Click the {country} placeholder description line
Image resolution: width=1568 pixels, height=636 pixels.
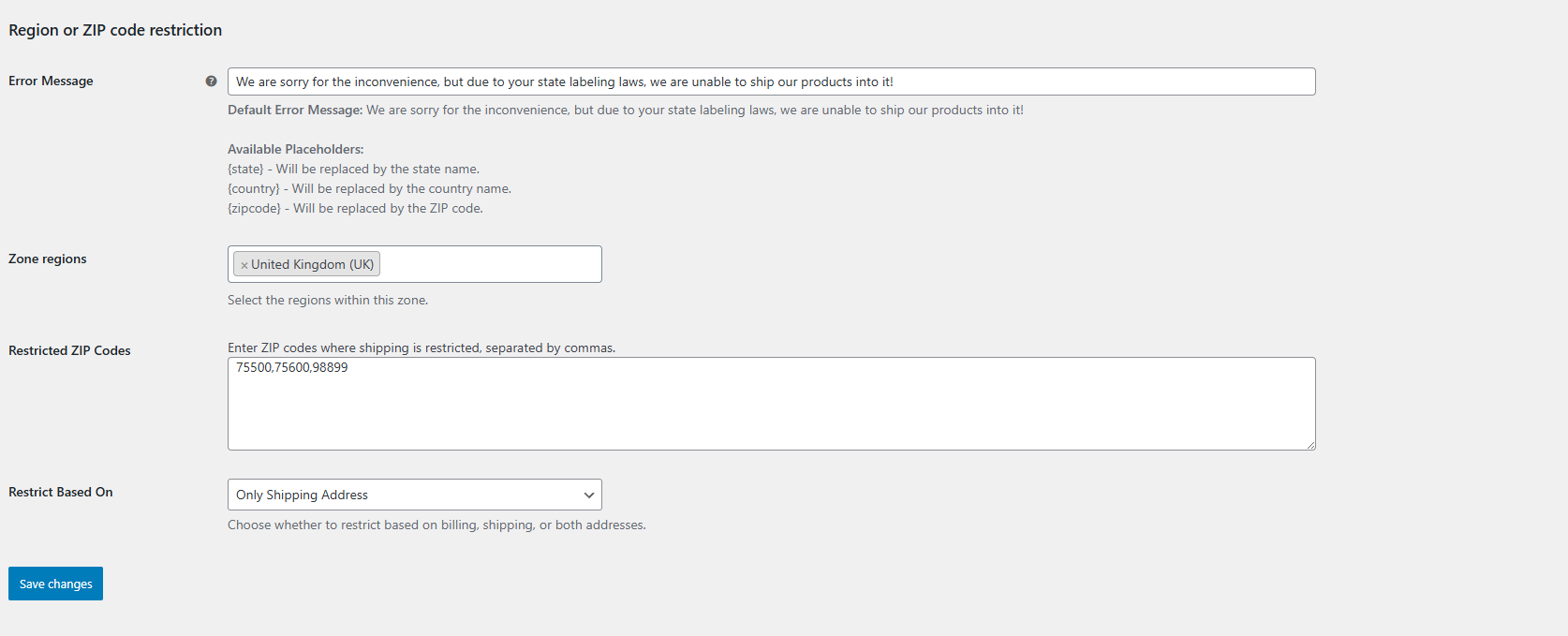click(369, 189)
